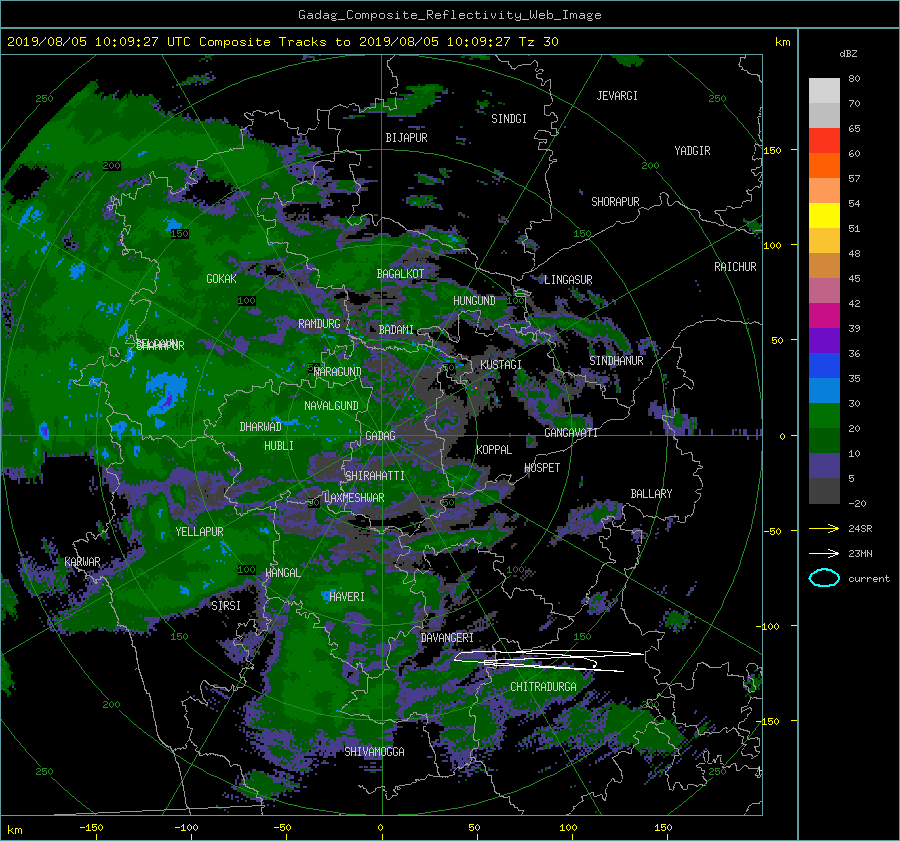Click the HUBLI city label
900x841 pixels.
coord(279,446)
